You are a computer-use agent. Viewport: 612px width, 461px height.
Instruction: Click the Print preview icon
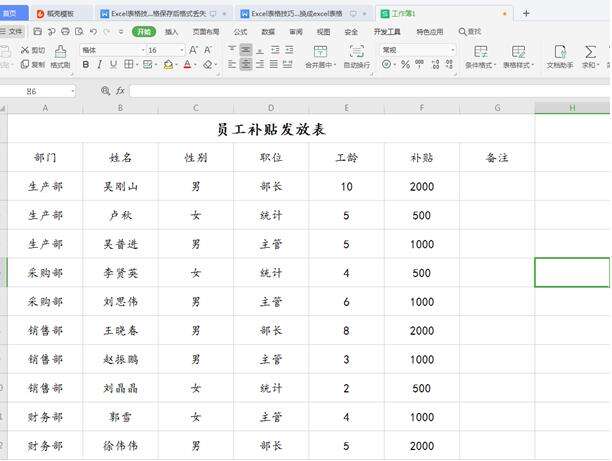coord(79,32)
